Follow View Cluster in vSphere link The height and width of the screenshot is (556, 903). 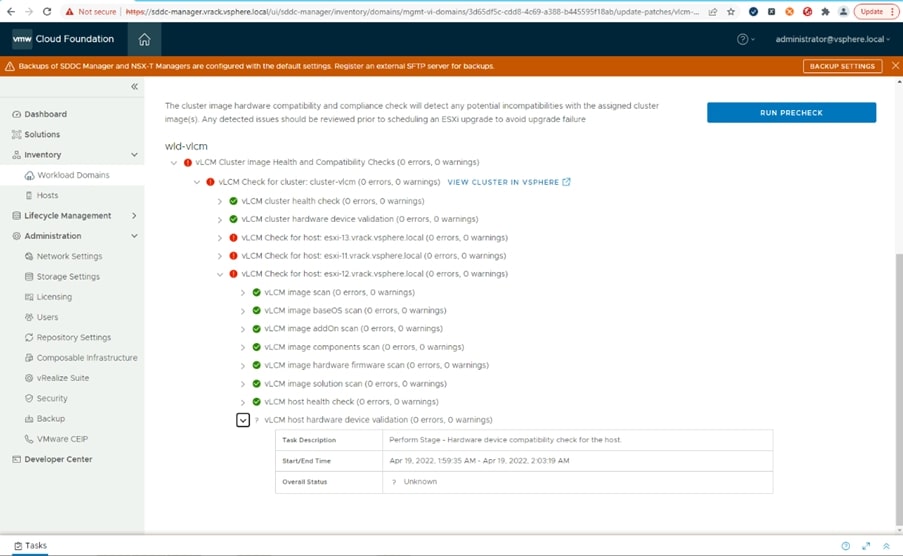click(x=509, y=182)
